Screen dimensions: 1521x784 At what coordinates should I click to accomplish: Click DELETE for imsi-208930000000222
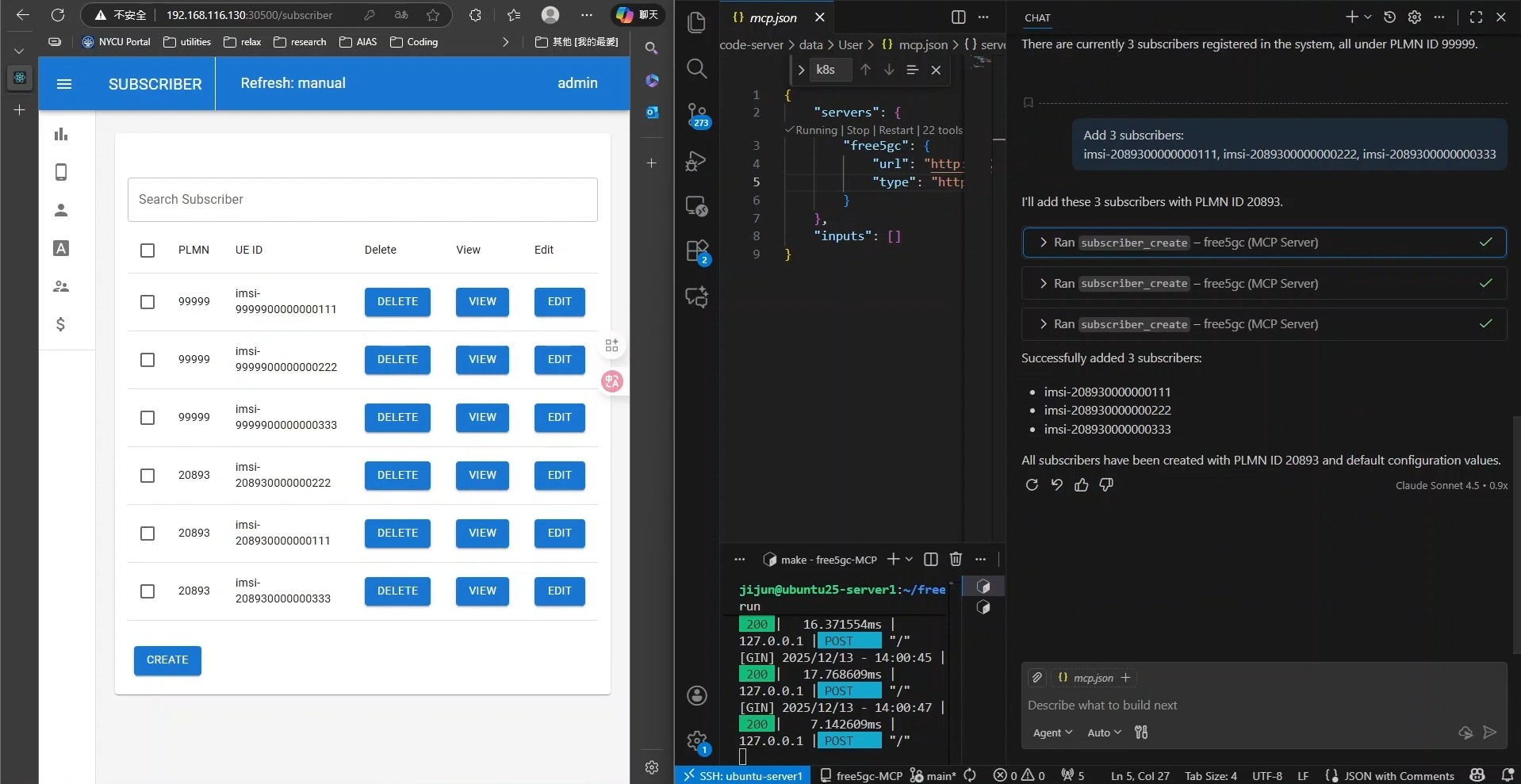pyautogui.click(x=397, y=476)
